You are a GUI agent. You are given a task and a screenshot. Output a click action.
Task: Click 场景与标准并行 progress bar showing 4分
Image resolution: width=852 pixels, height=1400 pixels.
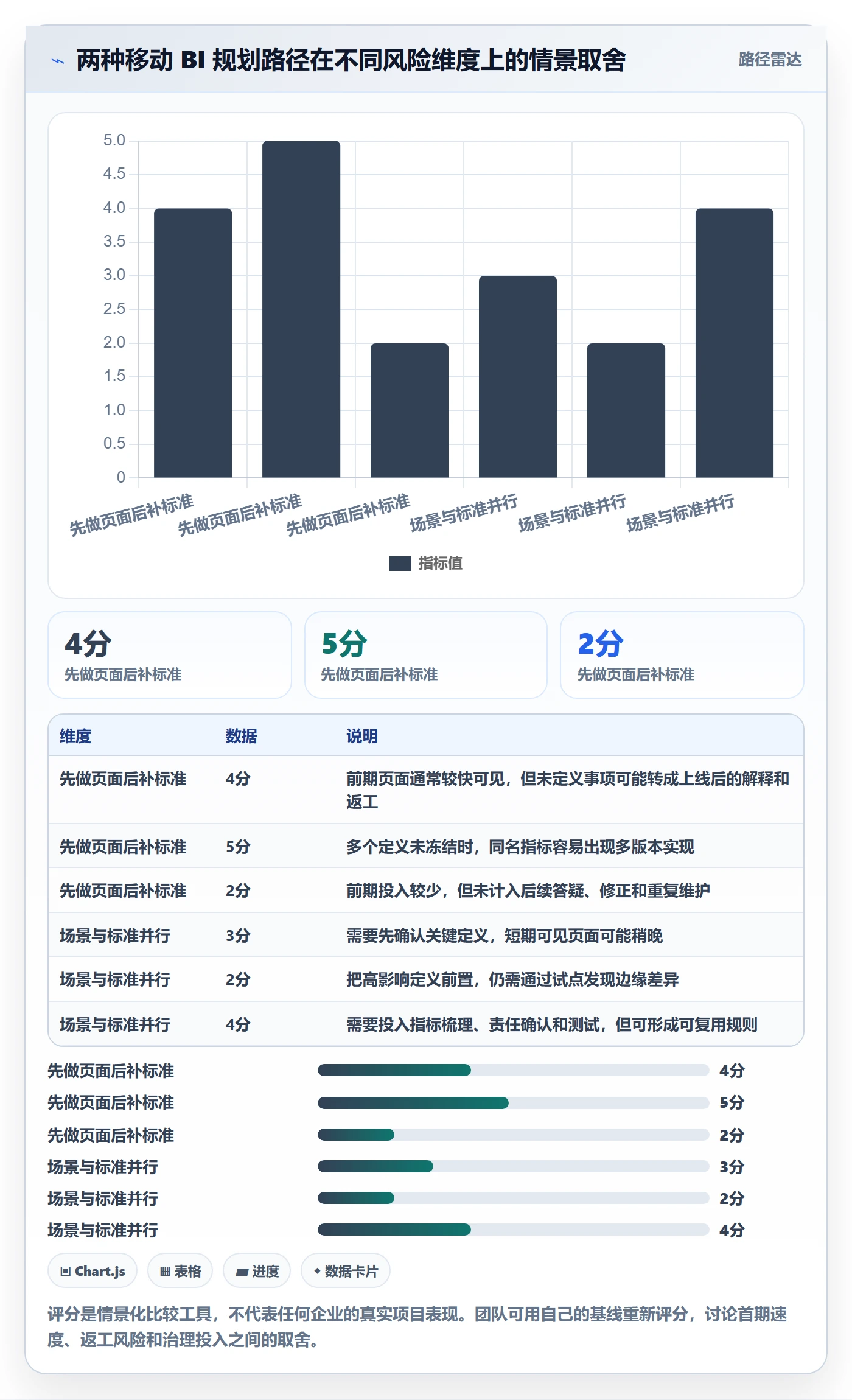click(x=513, y=1230)
